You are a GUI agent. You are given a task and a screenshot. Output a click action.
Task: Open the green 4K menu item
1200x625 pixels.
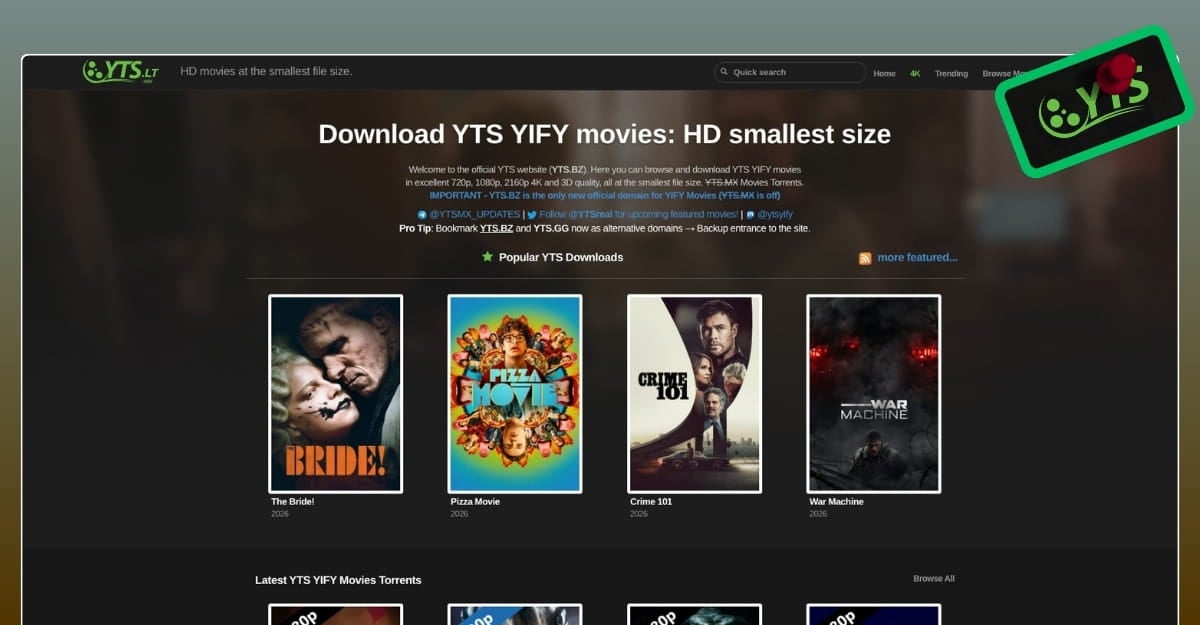915,73
